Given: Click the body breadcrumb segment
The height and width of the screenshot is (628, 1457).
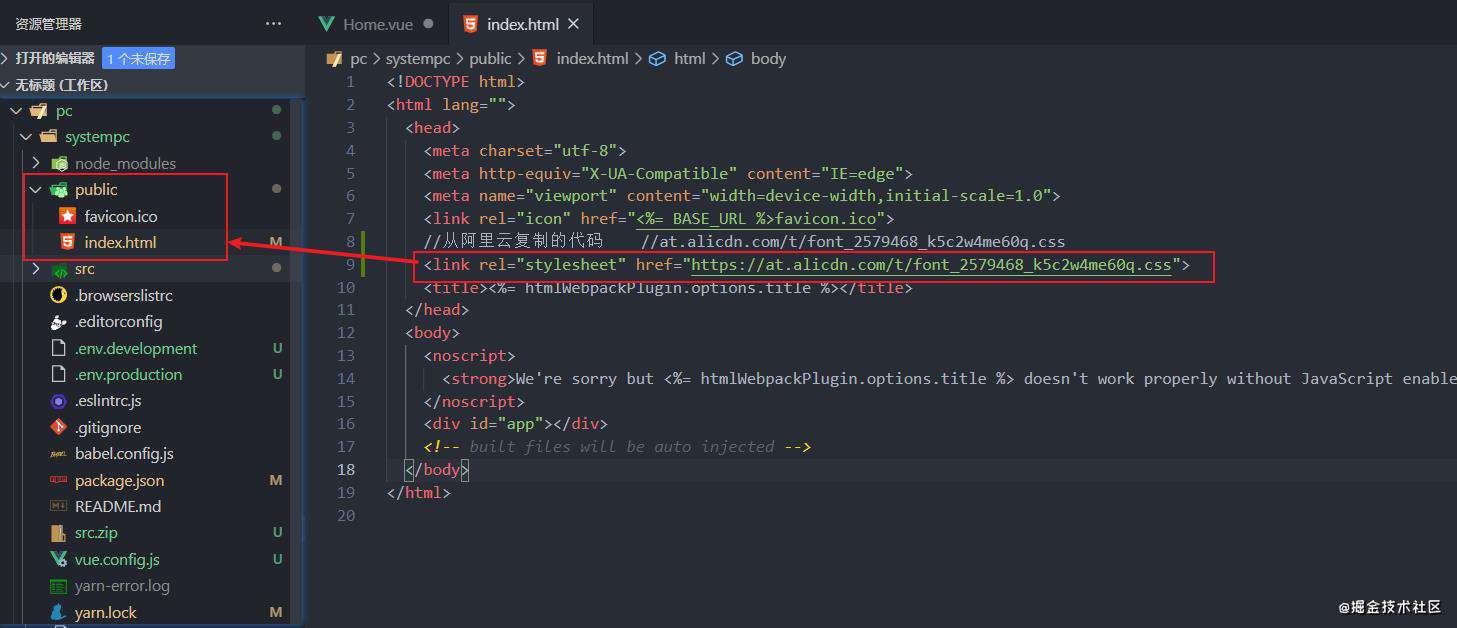Looking at the screenshot, I should click(768, 59).
